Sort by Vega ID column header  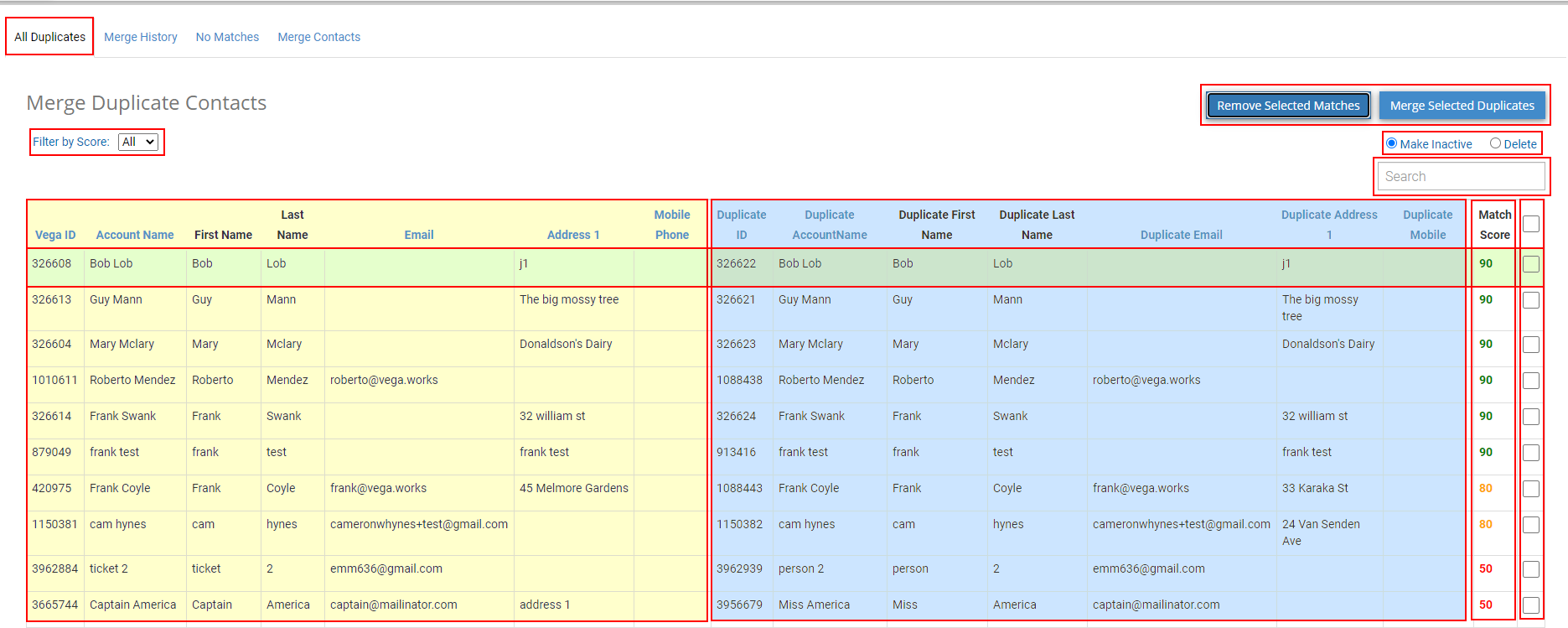(x=55, y=235)
